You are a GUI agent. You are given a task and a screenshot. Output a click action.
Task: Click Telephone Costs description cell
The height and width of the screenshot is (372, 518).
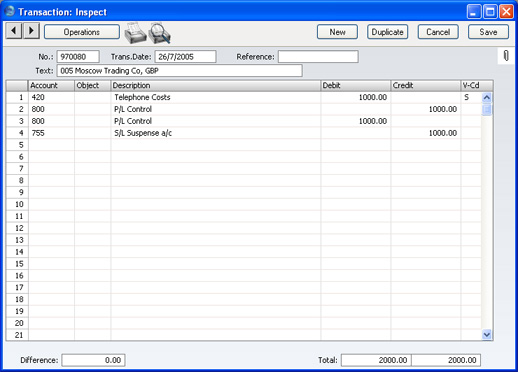[215, 97]
